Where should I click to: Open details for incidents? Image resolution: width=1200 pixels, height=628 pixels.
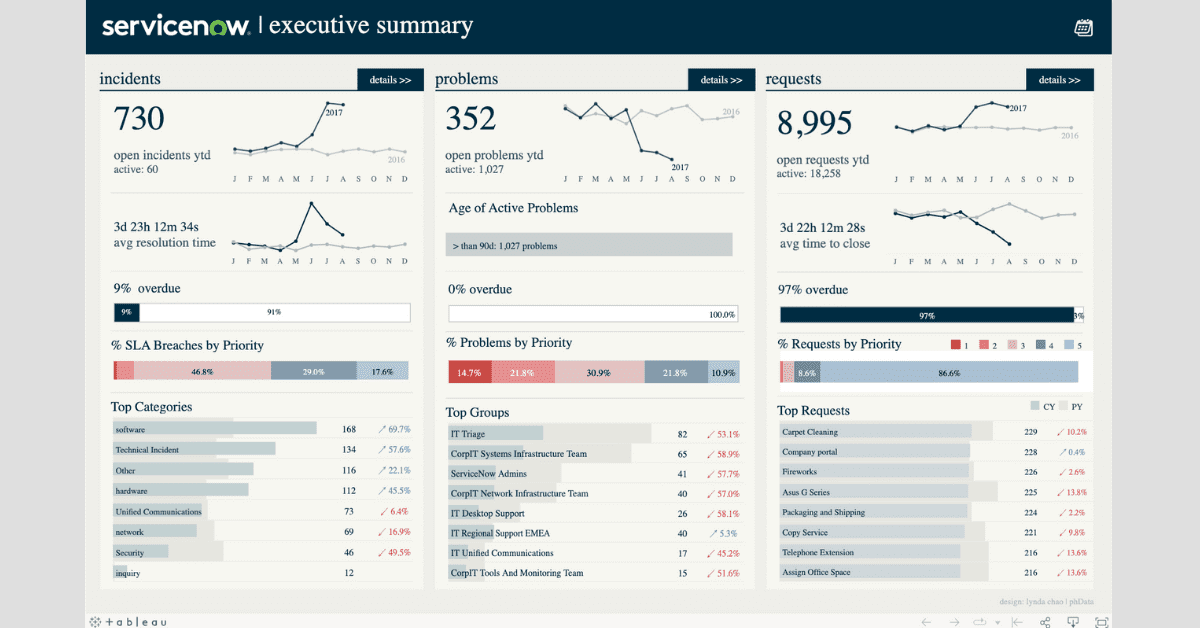[x=390, y=79]
